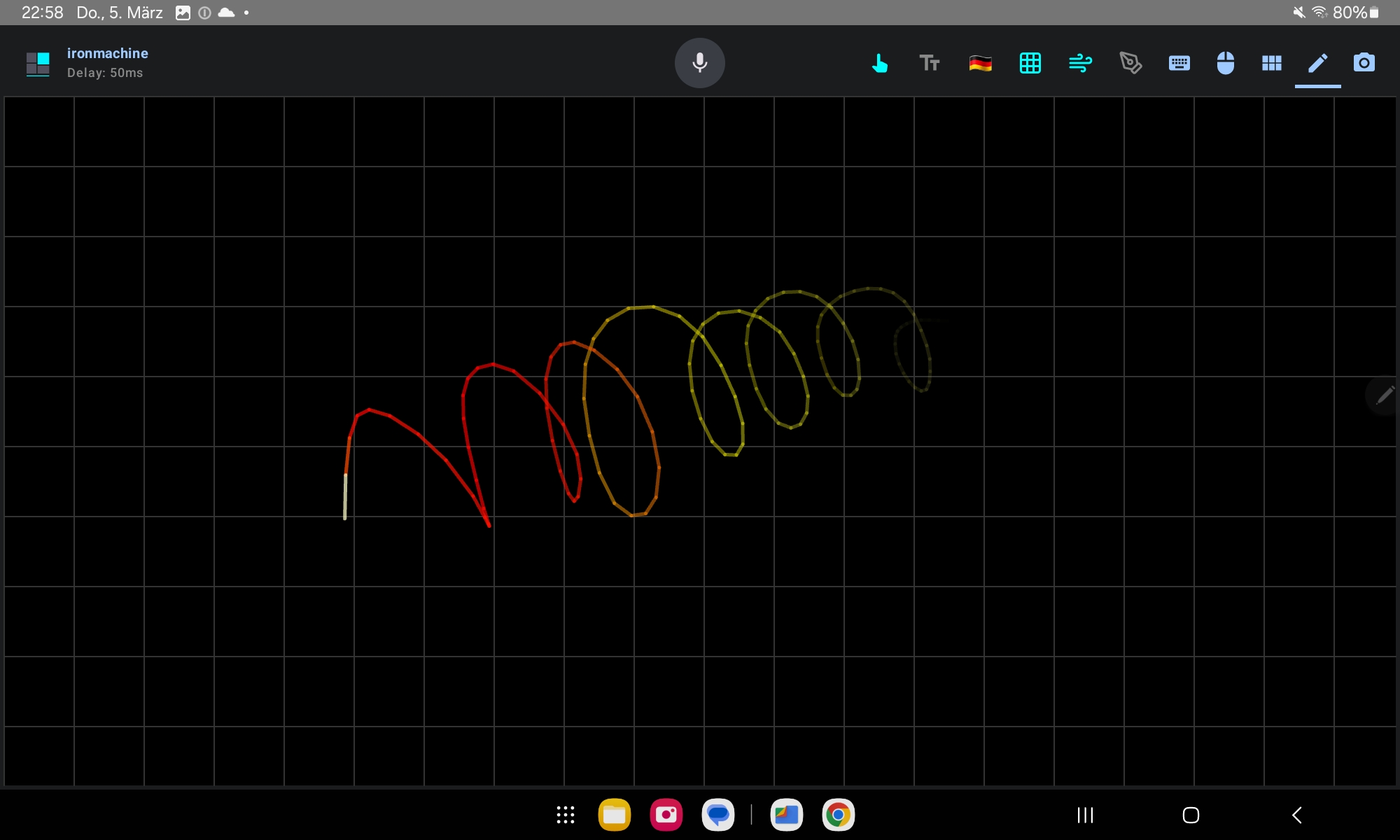Switch to the pencil drawing tab

click(1317, 63)
